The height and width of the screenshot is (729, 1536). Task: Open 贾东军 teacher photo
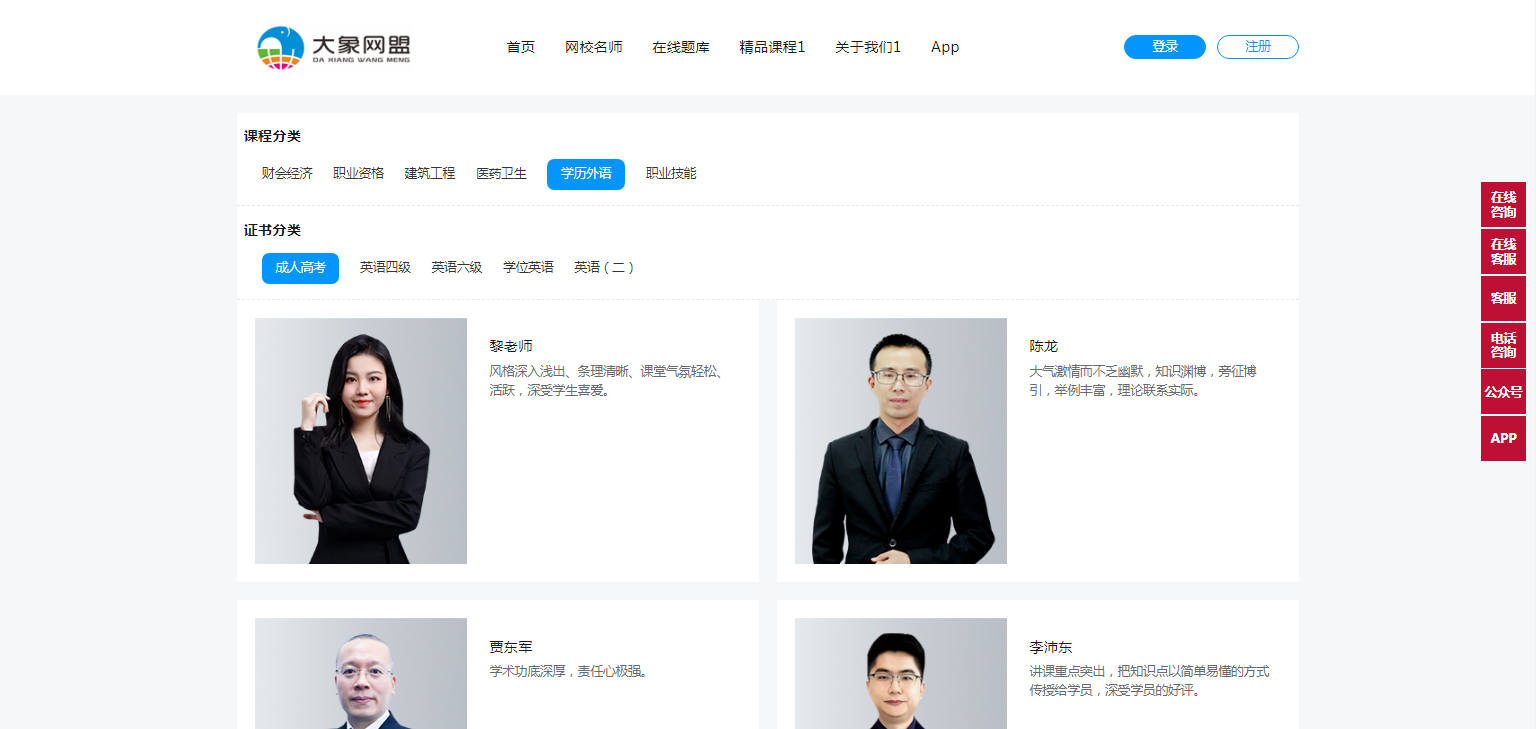click(x=361, y=673)
